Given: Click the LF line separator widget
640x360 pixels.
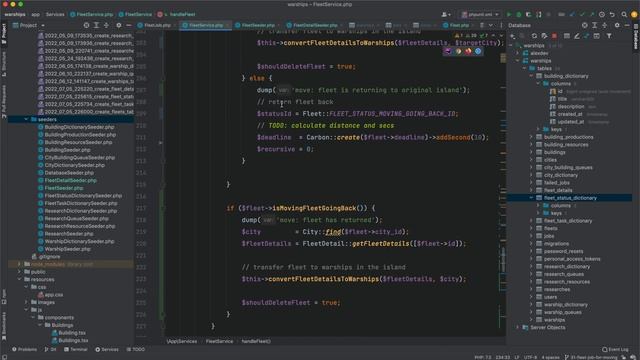Looking at the screenshot, I should click(x=517, y=357).
